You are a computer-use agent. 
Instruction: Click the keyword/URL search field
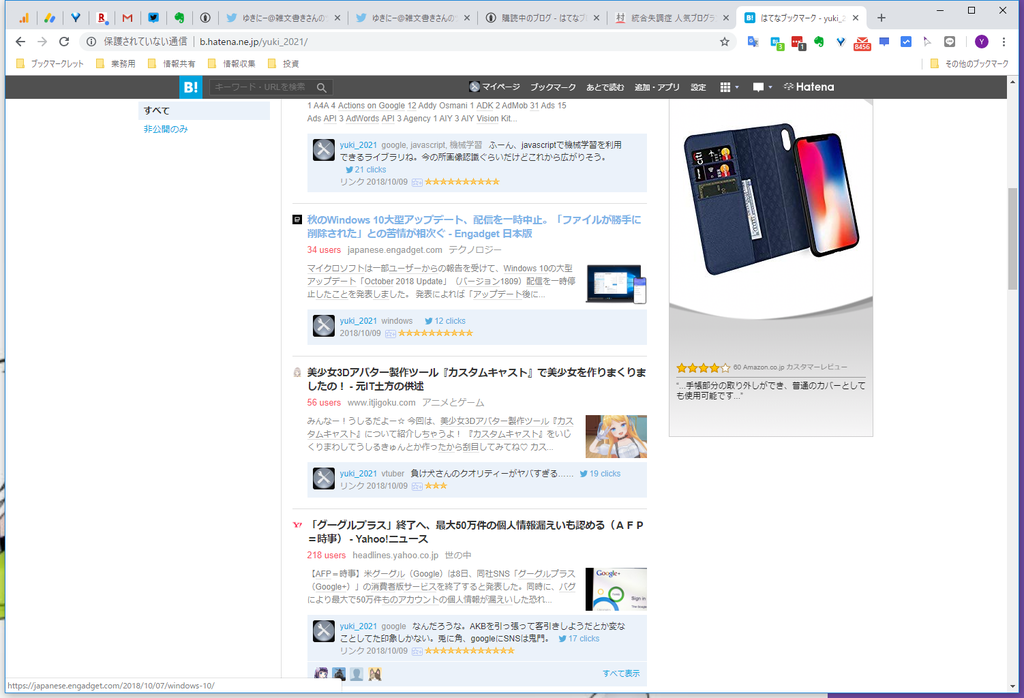click(x=261, y=87)
